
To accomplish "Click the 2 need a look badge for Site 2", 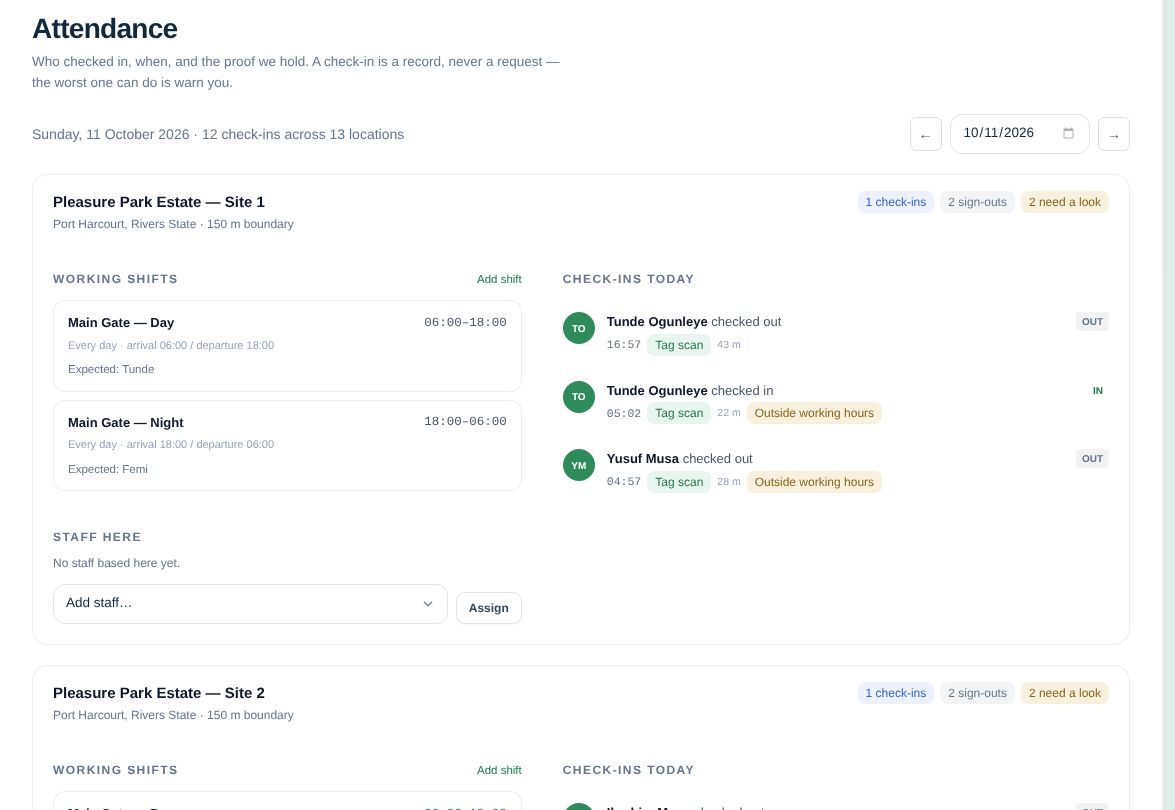I will 1065,693.
